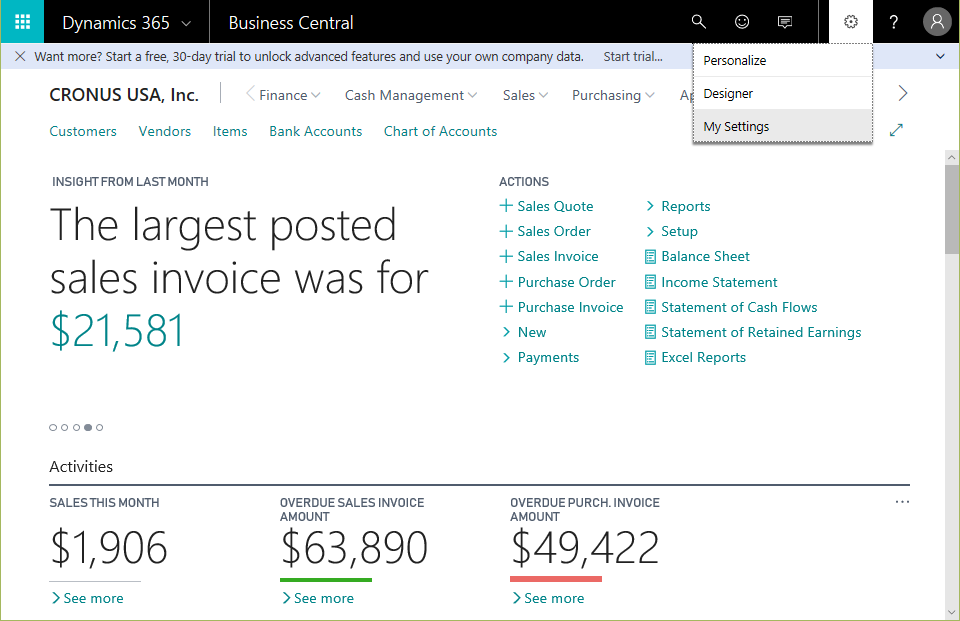Image resolution: width=960 pixels, height=621 pixels.
Task: Click report icon beside Income Statement
Action: coord(650,282)
